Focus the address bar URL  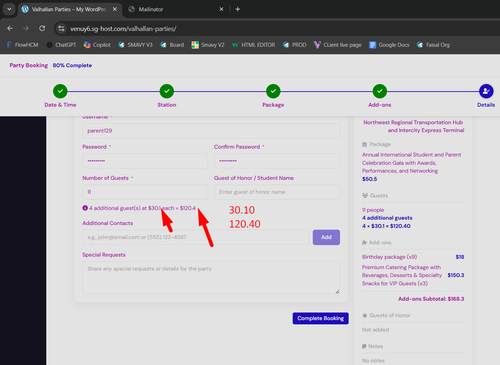(x=123, y=29)
